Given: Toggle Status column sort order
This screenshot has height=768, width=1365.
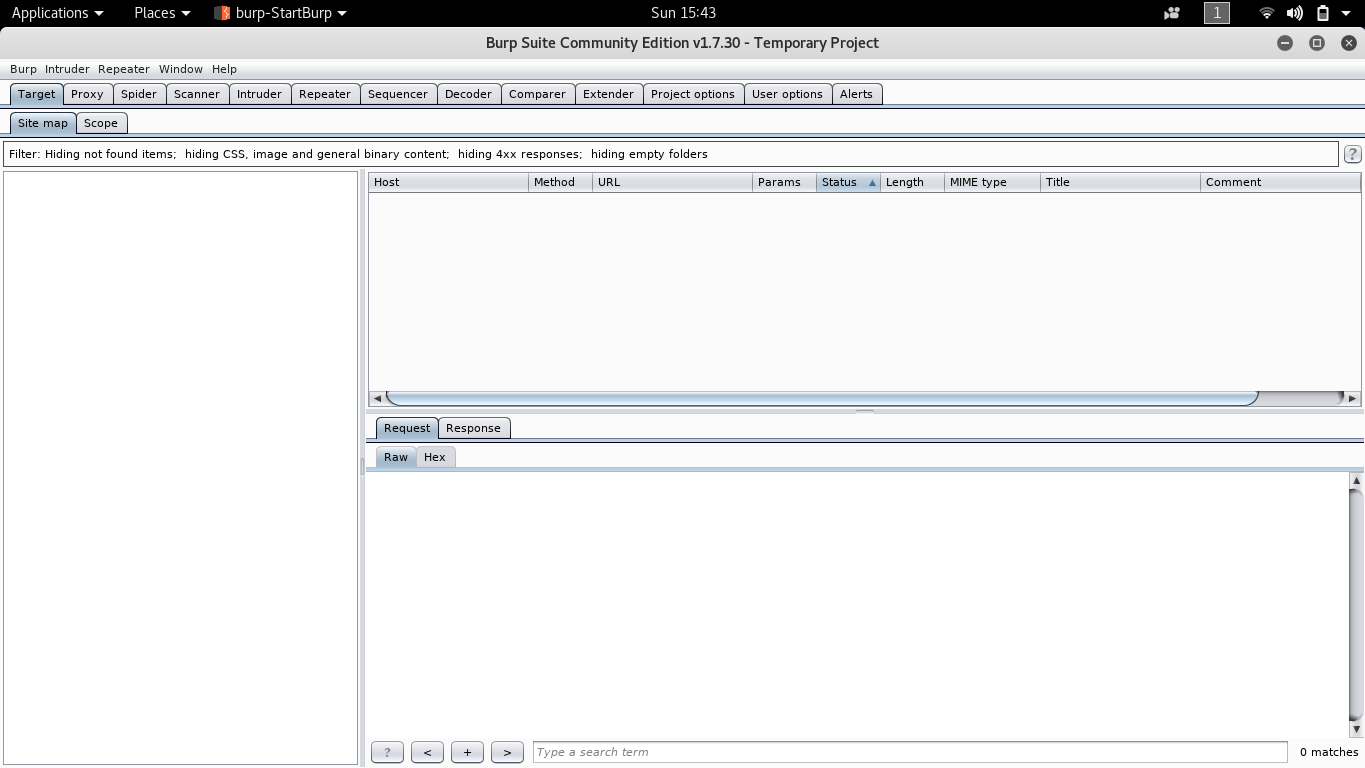Looking at the screenshot, I should pos(848,182).
